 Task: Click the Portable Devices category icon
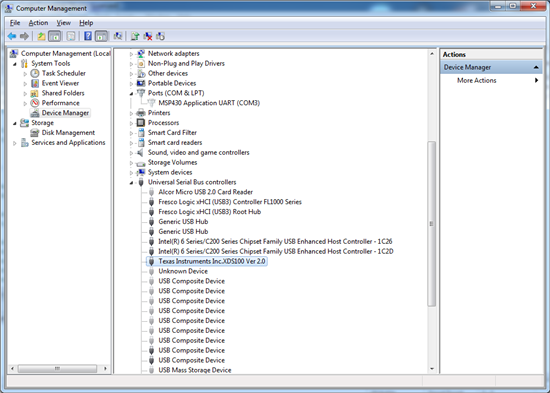click(x=141, y=83)
